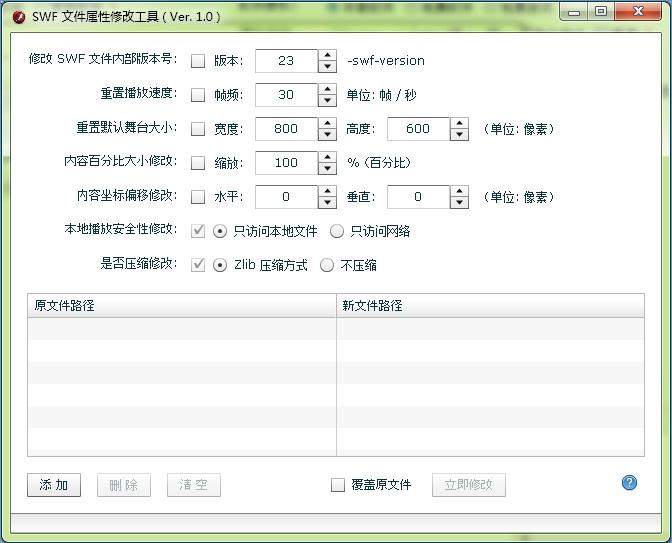Click the 新文件路径 column header

pyautogui.click(x=490, y=305)
